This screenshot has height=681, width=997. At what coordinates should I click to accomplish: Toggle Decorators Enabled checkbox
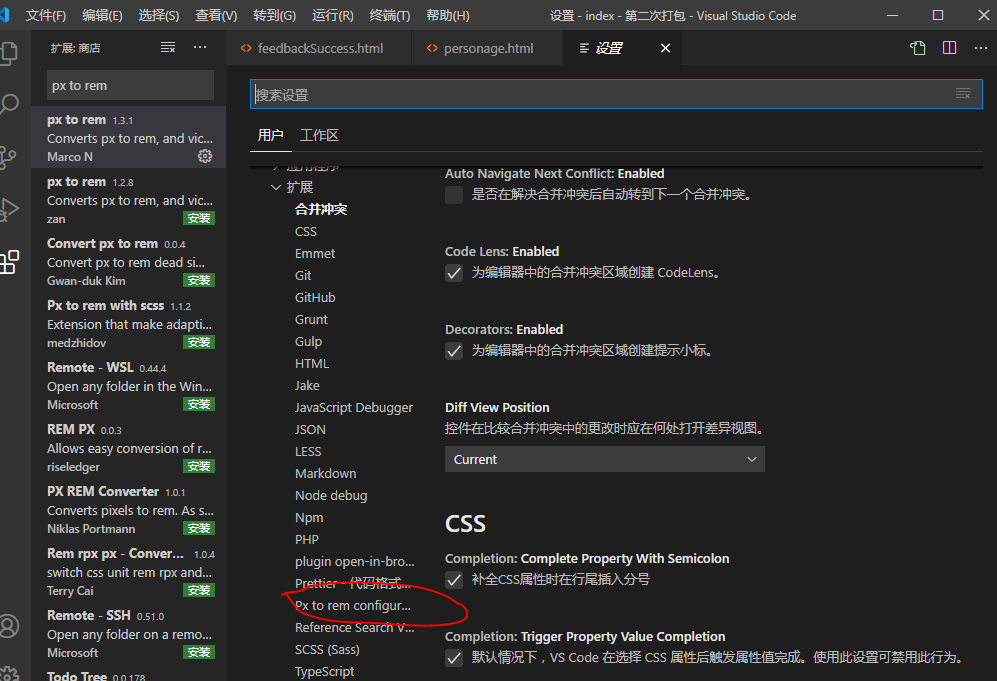tap(454, 351)
